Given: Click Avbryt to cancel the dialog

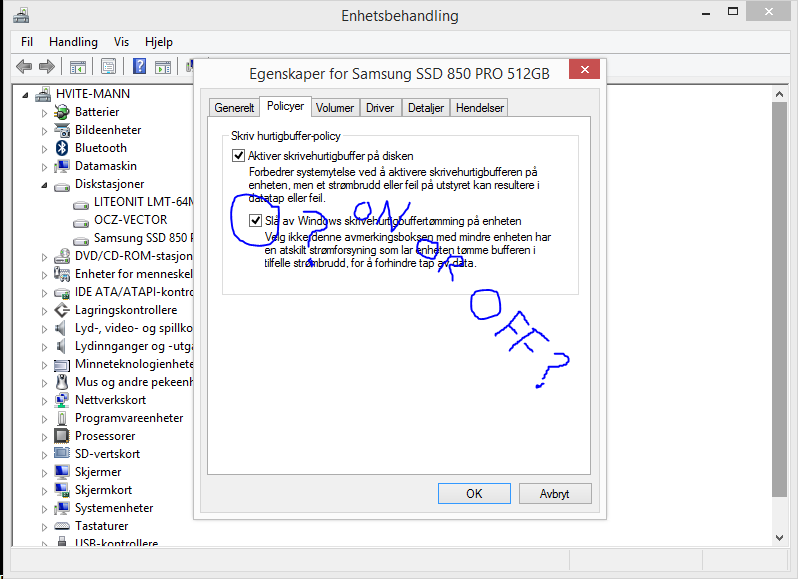Looking at the screenshot, I should pos(555,494).
